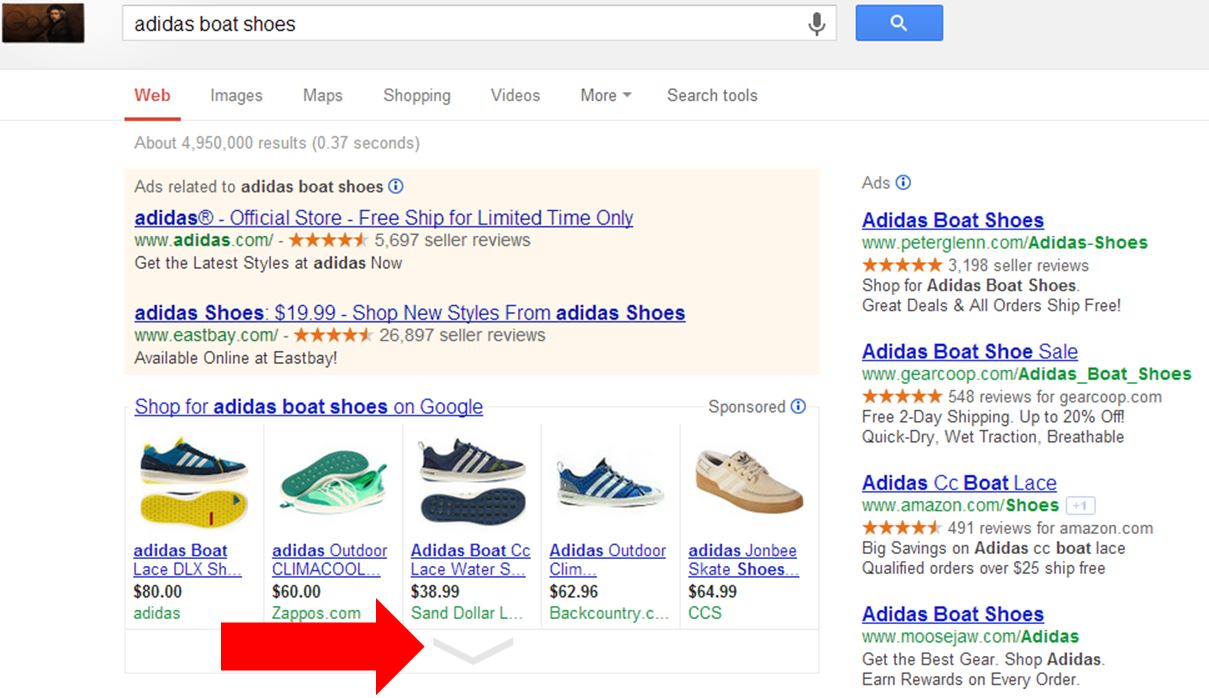This screenshot has height=698, width=1209.
Task: Open Search tools options
Action: [x=712, y=95]
